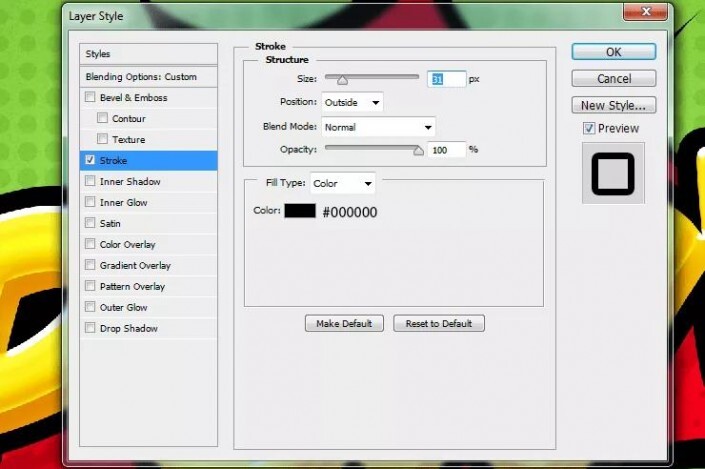Click the stroke preview thumbnail
Viewport: 705px width, 469px height.
613,174
